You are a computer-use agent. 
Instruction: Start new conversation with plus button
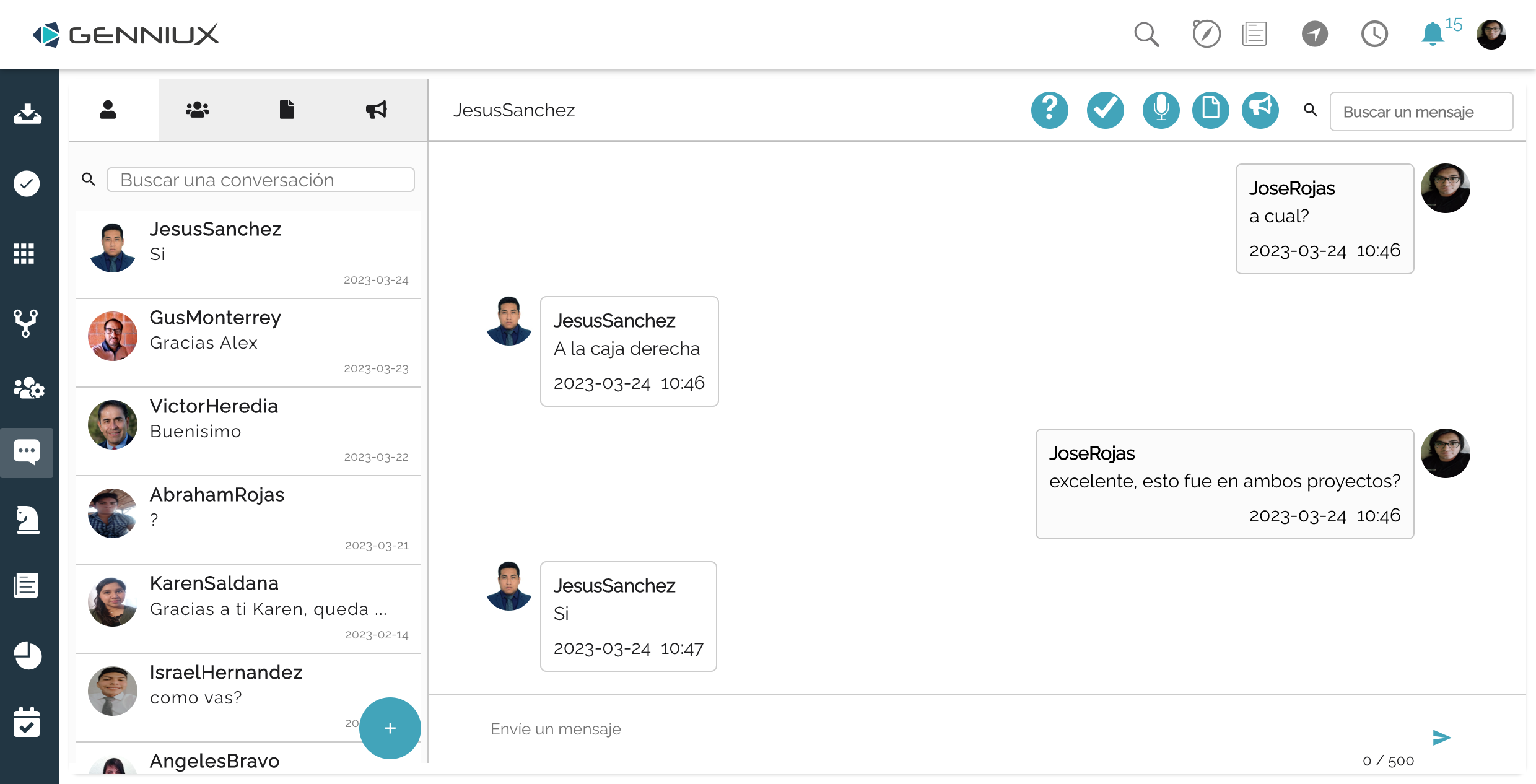[390, 728]
